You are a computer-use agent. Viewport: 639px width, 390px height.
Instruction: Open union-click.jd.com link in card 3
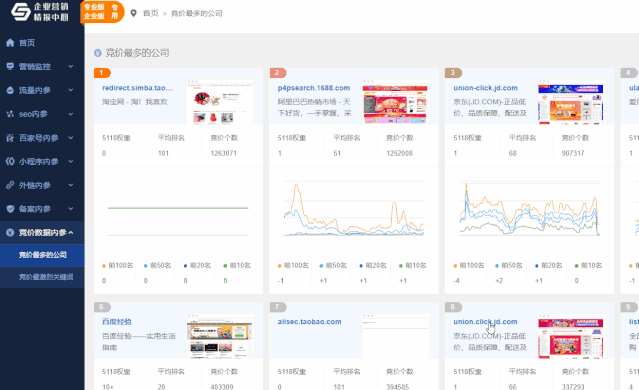[x=485, y=88]
